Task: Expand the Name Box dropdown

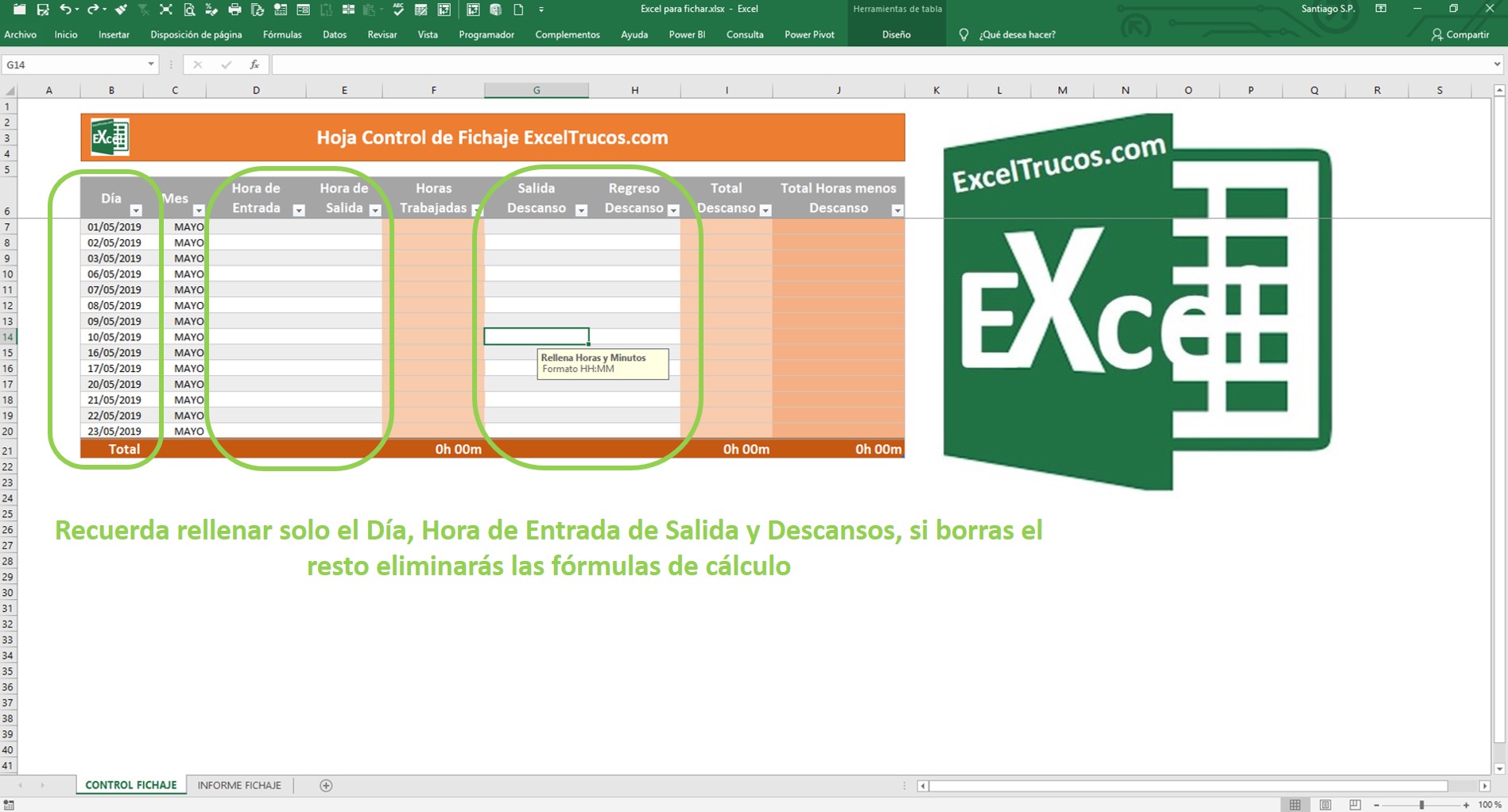Action: click(149, 64)
